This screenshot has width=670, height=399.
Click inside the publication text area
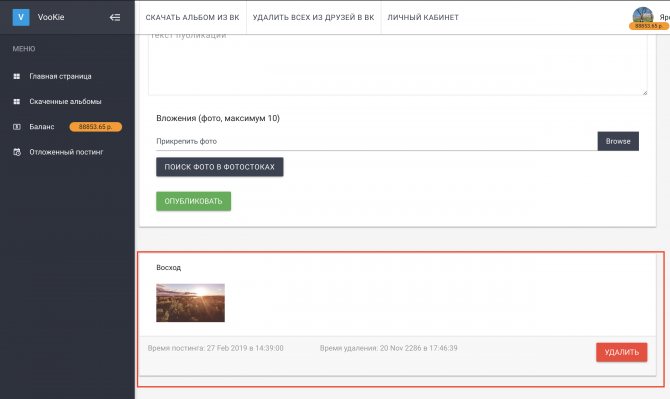point(398,64)
